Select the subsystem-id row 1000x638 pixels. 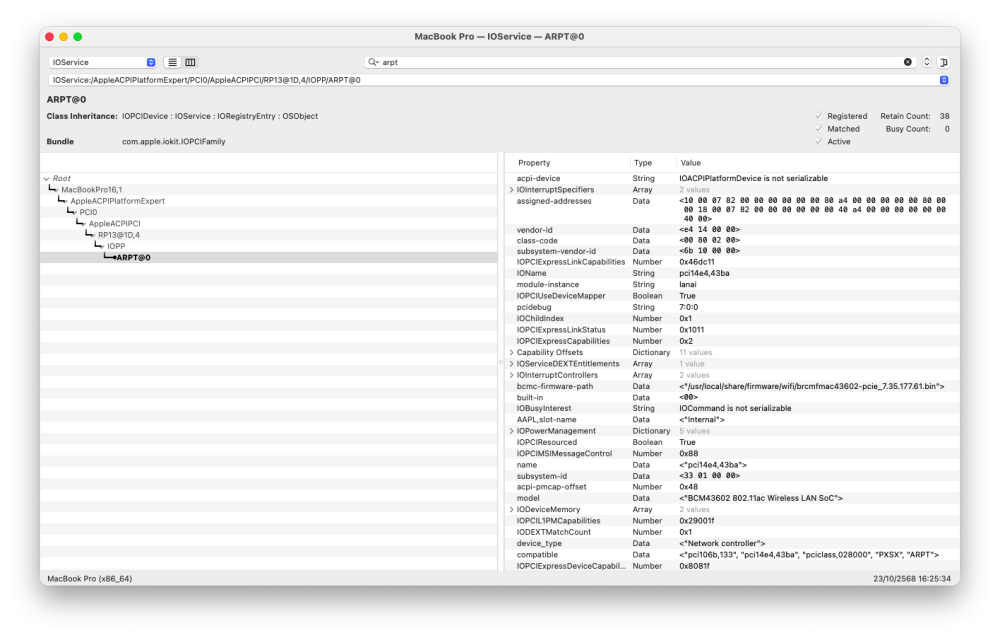(x=732, y=476)
